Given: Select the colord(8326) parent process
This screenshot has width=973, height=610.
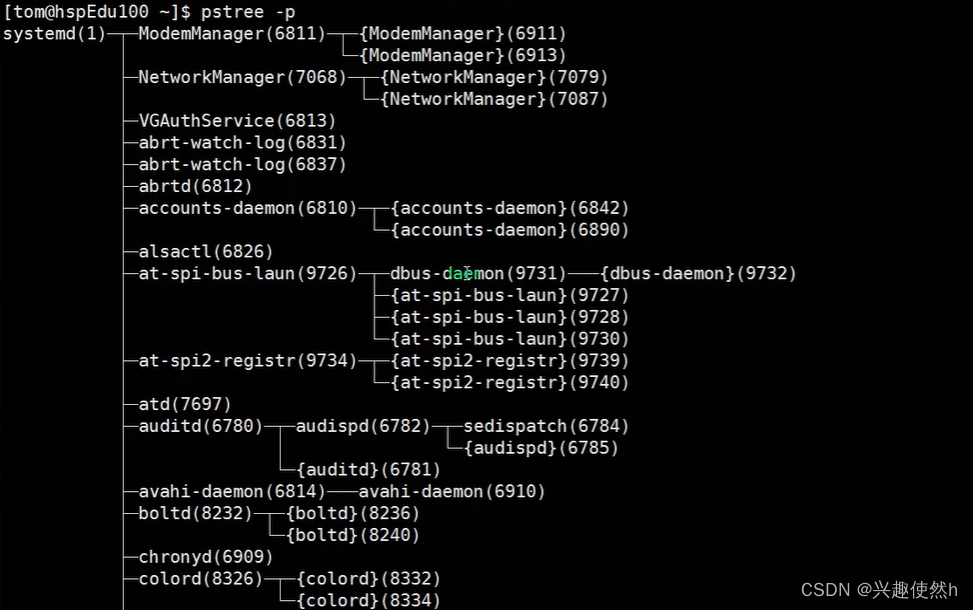Looking at the screenshot, I should click(x=200, y=579).
